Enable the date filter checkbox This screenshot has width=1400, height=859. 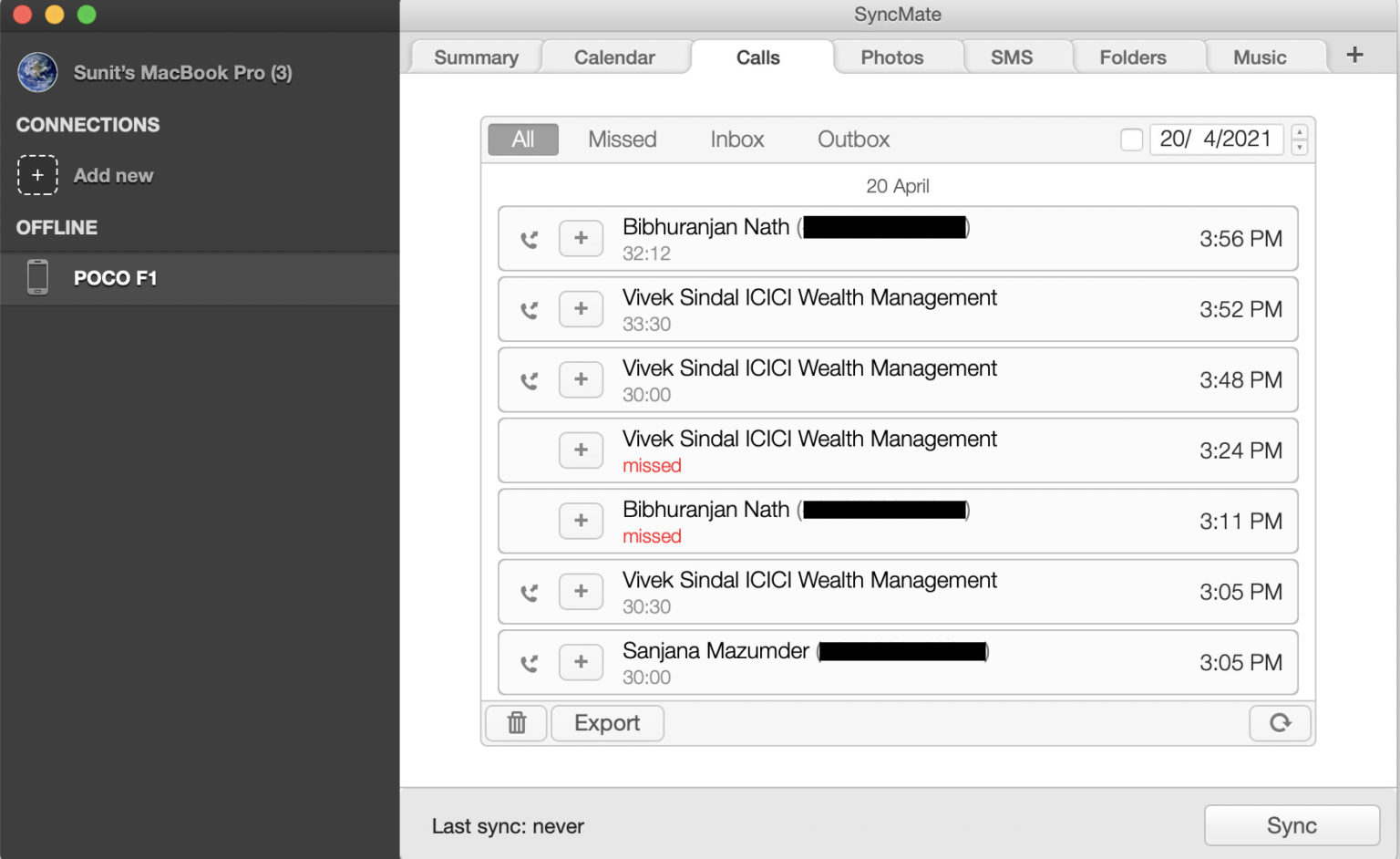point(1131,140)
